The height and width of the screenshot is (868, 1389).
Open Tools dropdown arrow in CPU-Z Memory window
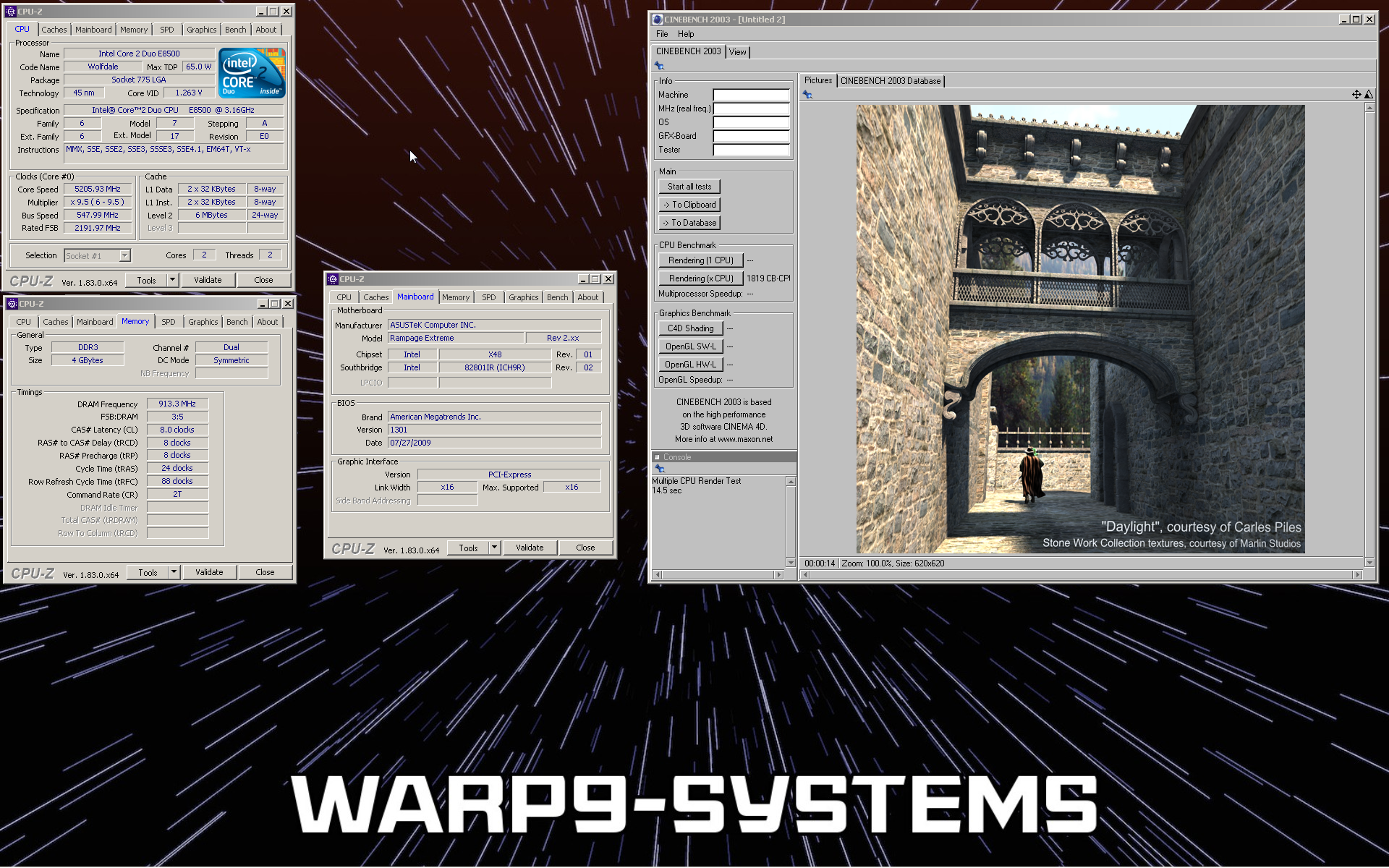tap(174, 572)
